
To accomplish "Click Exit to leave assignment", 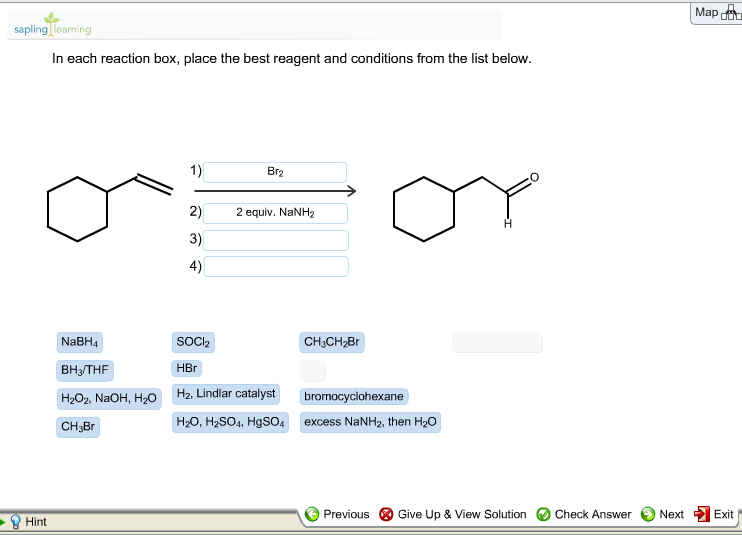I will tap(714, 514).
